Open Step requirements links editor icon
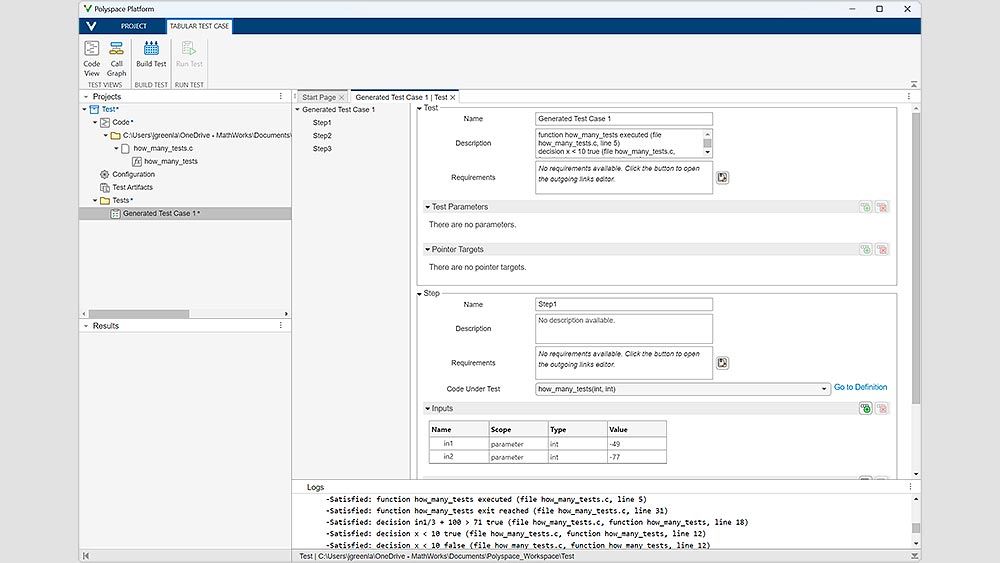1000x563 pixels. pos(723,363)
